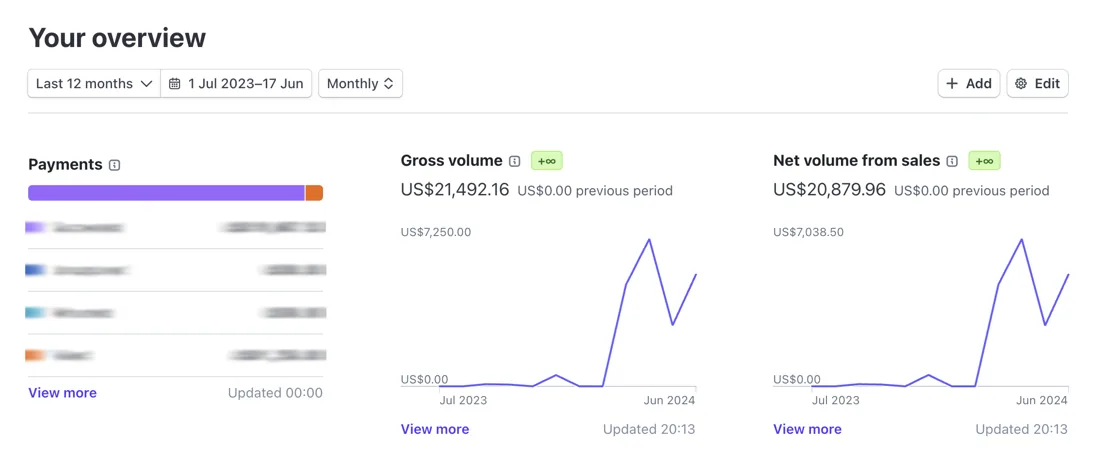Click the info icon next to Payments
Screen dimensions: 1100x476
coord(115,165)
